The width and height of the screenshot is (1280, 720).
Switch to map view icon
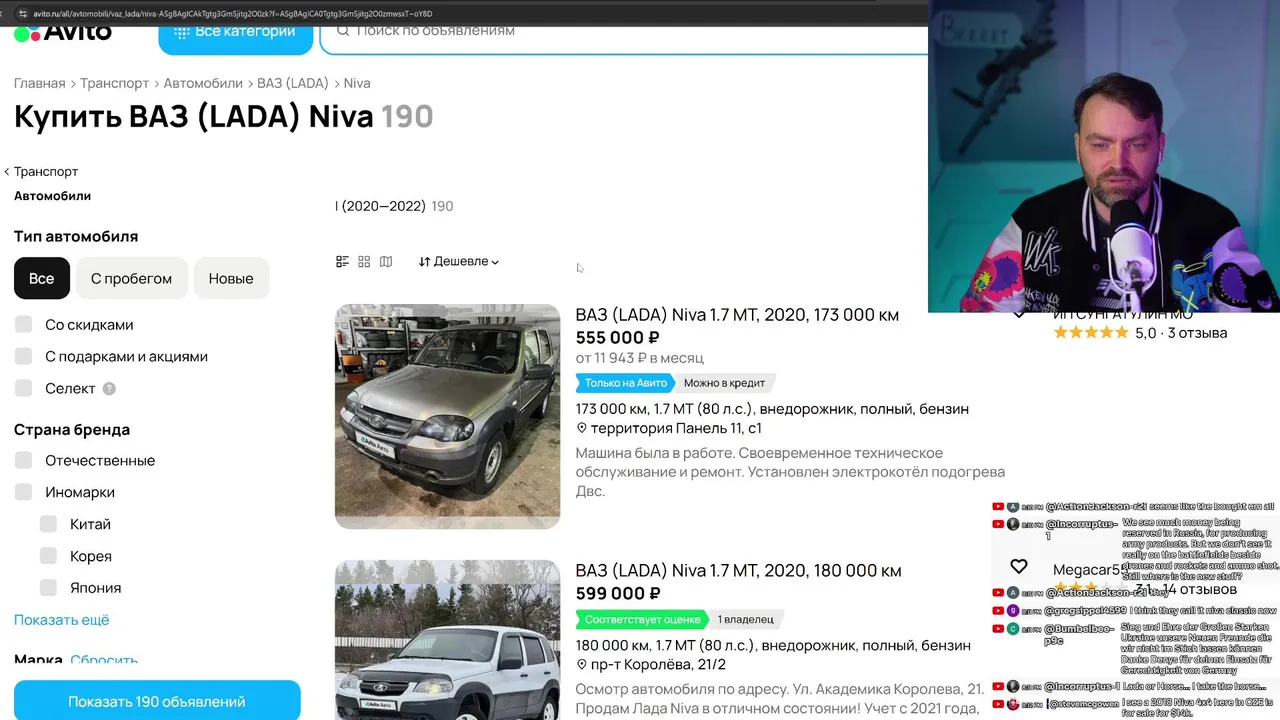tap(386, 261)
